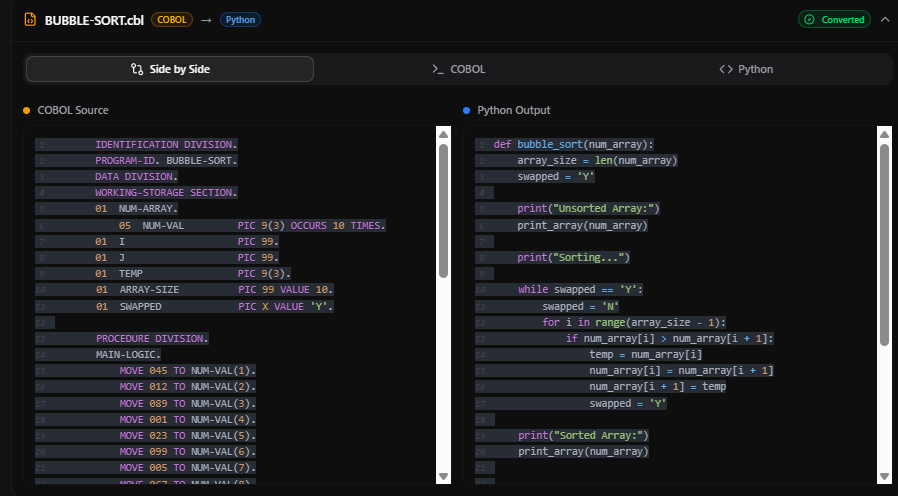
Task: Click the 01 NUM-ARRAY line
Action: click(x=136, y=208)
